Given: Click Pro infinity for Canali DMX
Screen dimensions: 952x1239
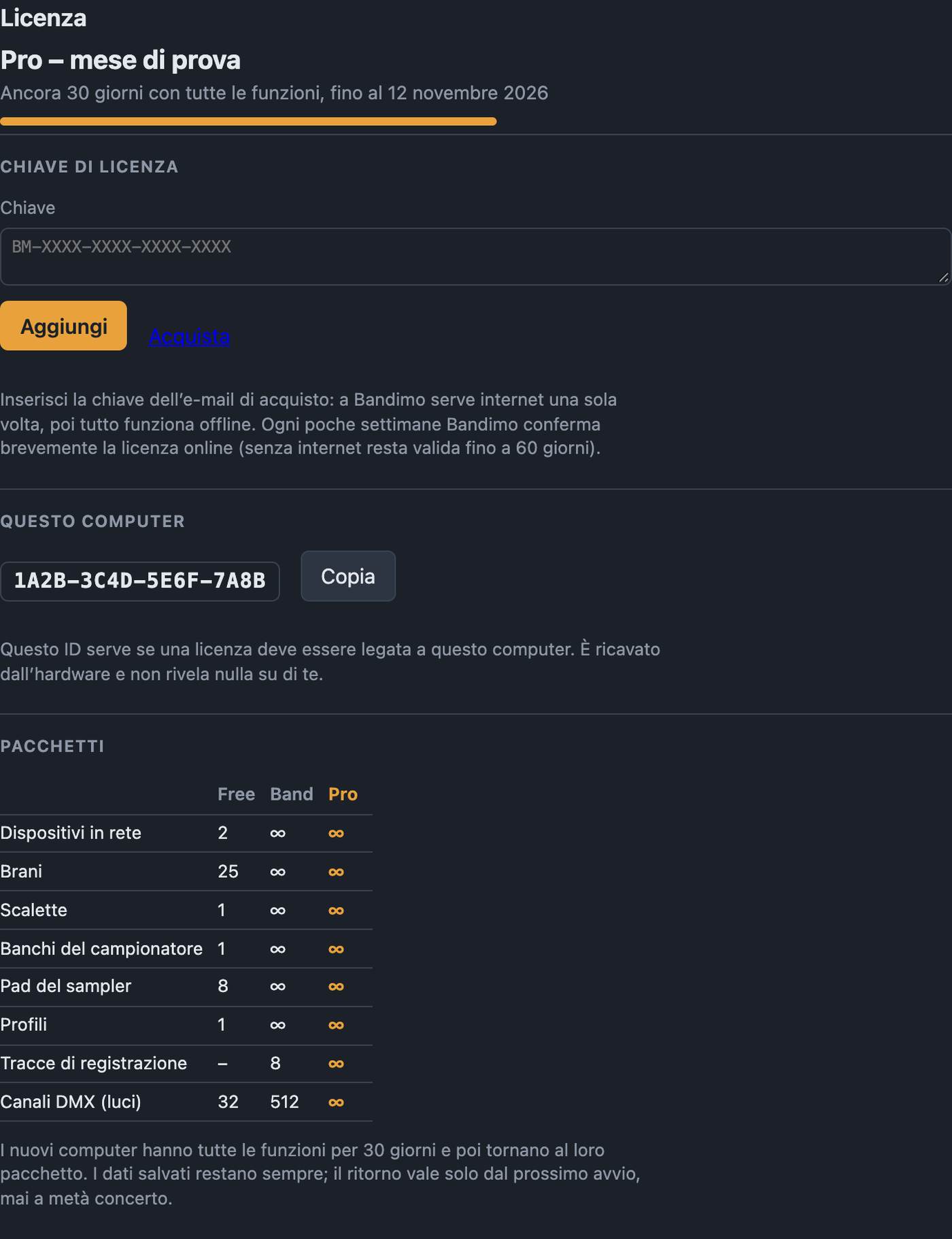Looking at the screenshot, I should pos(336,1102).
